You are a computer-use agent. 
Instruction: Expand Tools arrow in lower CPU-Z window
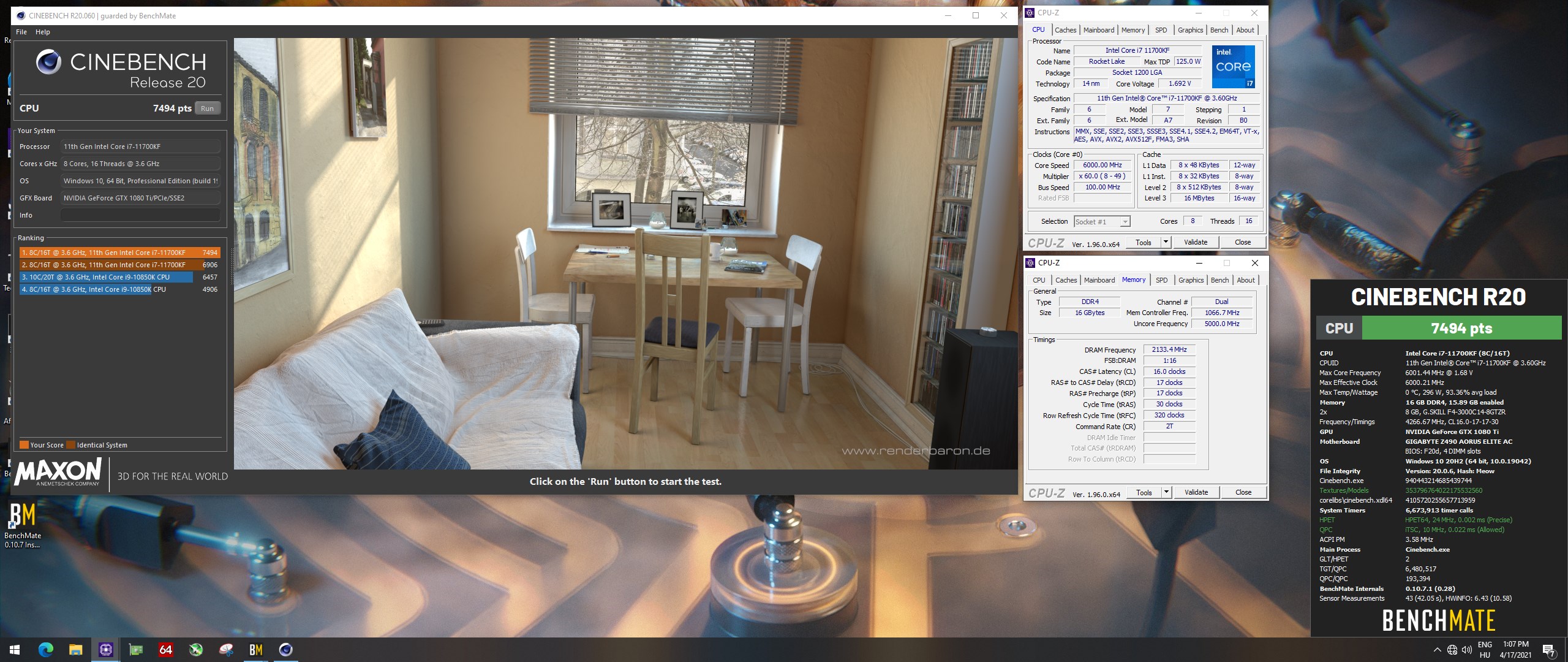[1166, 492]
